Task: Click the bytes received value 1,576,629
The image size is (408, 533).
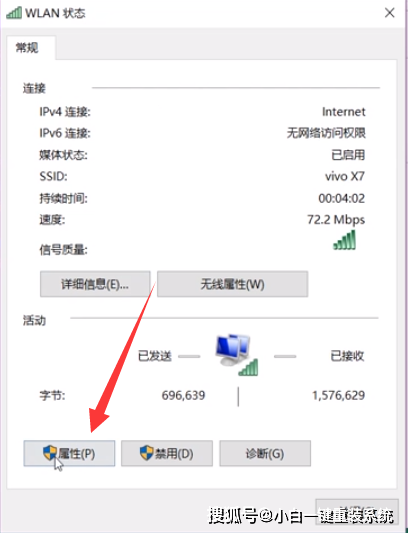Action: pos(338,395)
